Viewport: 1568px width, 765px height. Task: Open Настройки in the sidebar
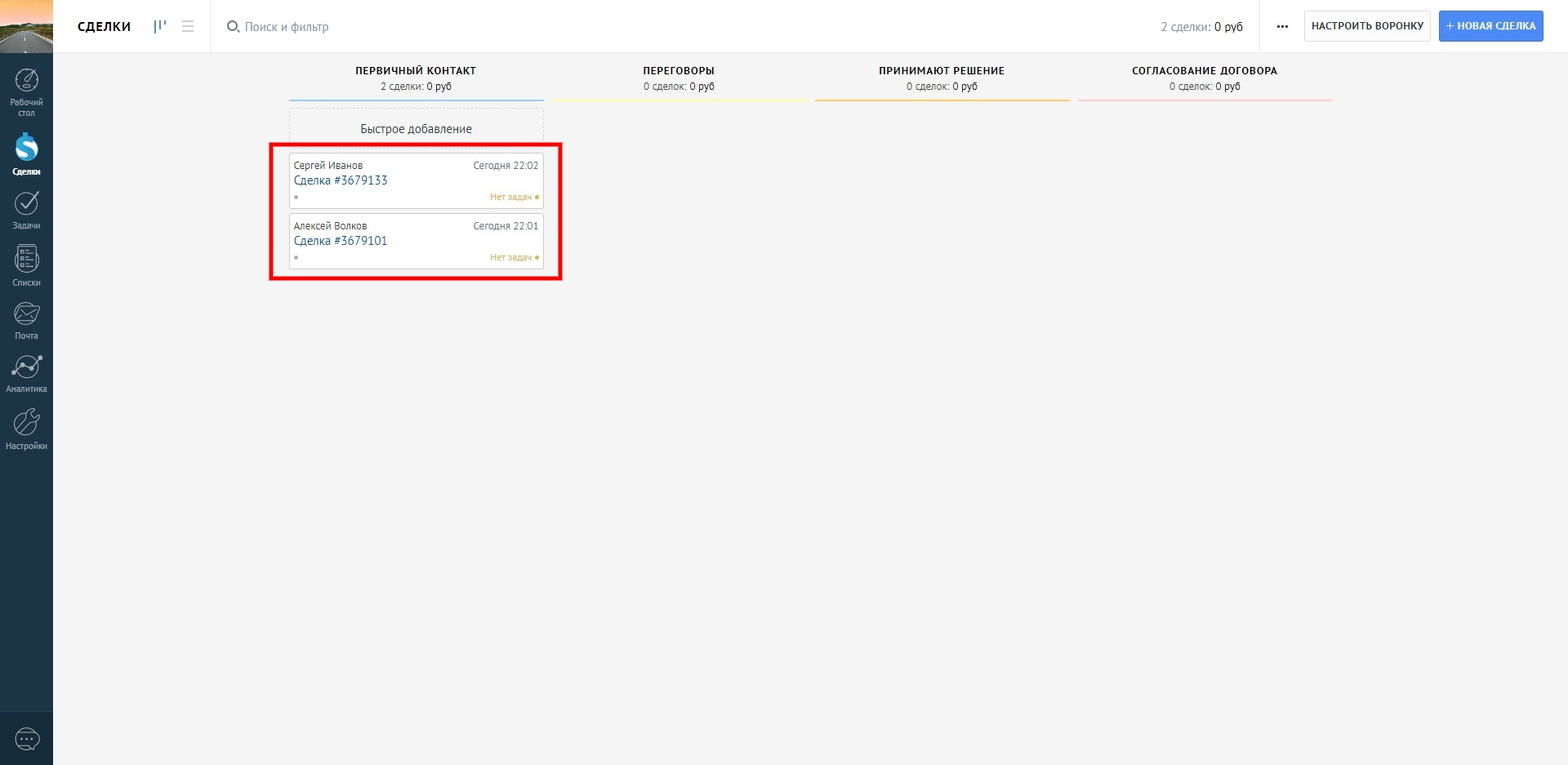(x=26, y=429)
